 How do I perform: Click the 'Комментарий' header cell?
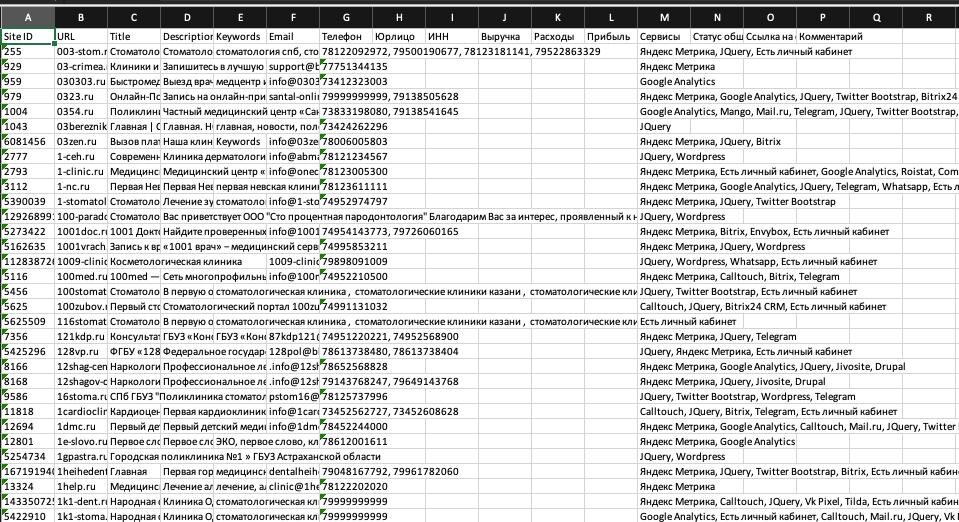point(823,37)
